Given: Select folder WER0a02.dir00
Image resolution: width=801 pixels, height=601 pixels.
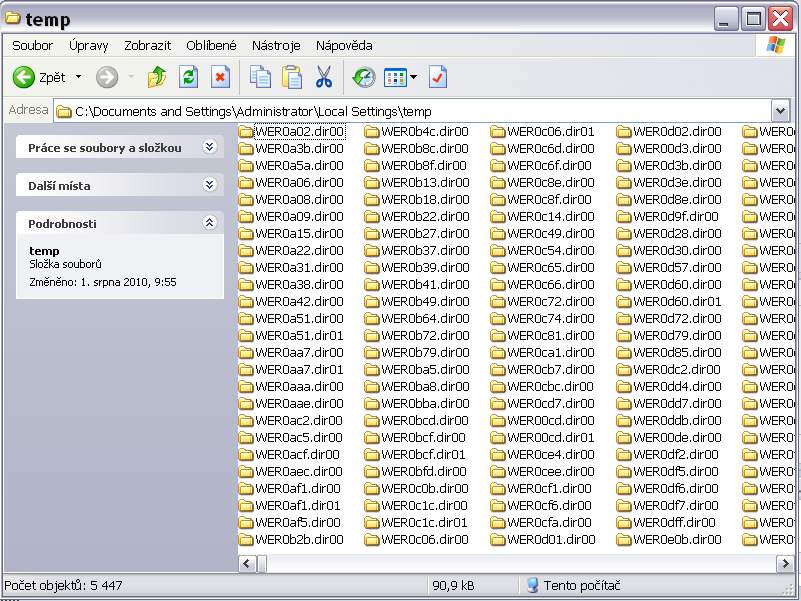Looking at the screenshot, I should click(298, 132).
